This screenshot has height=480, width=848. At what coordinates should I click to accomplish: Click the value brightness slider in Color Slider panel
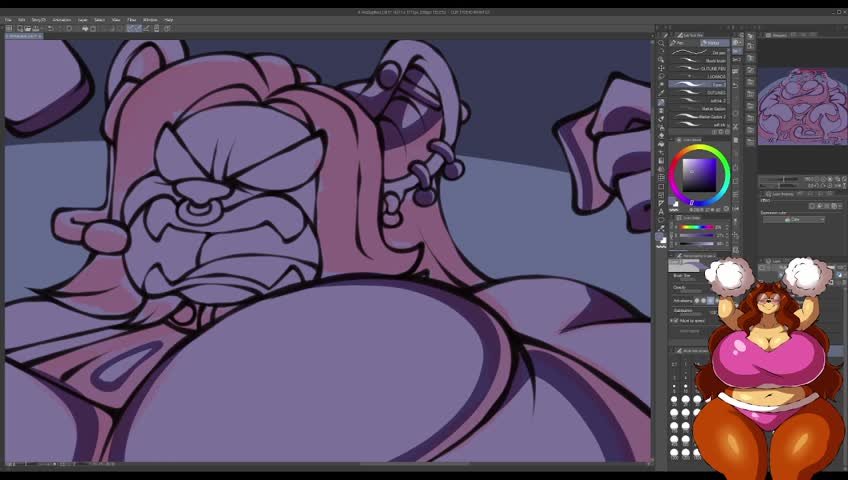pos(697,243)
